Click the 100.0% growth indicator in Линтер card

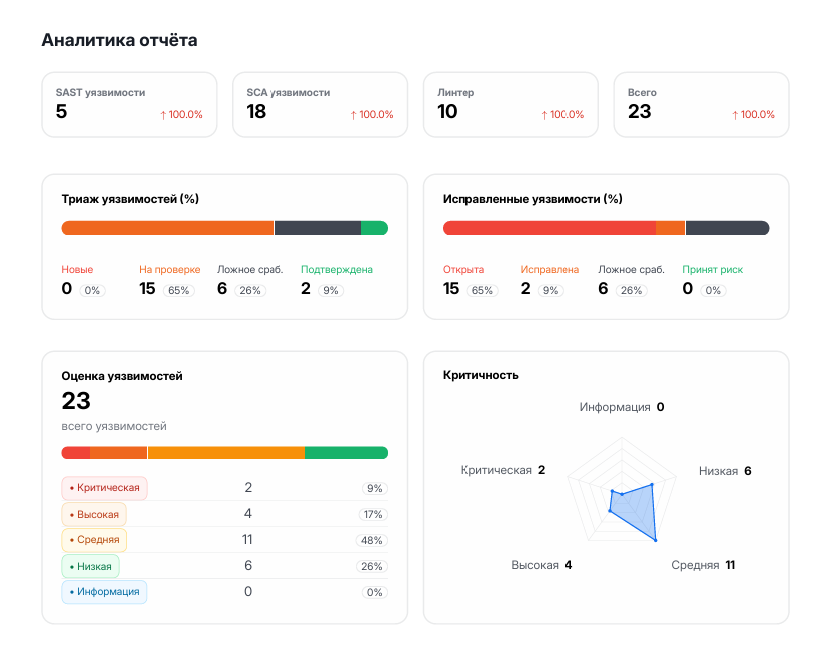pyautogui.click(x=563, y=114)
